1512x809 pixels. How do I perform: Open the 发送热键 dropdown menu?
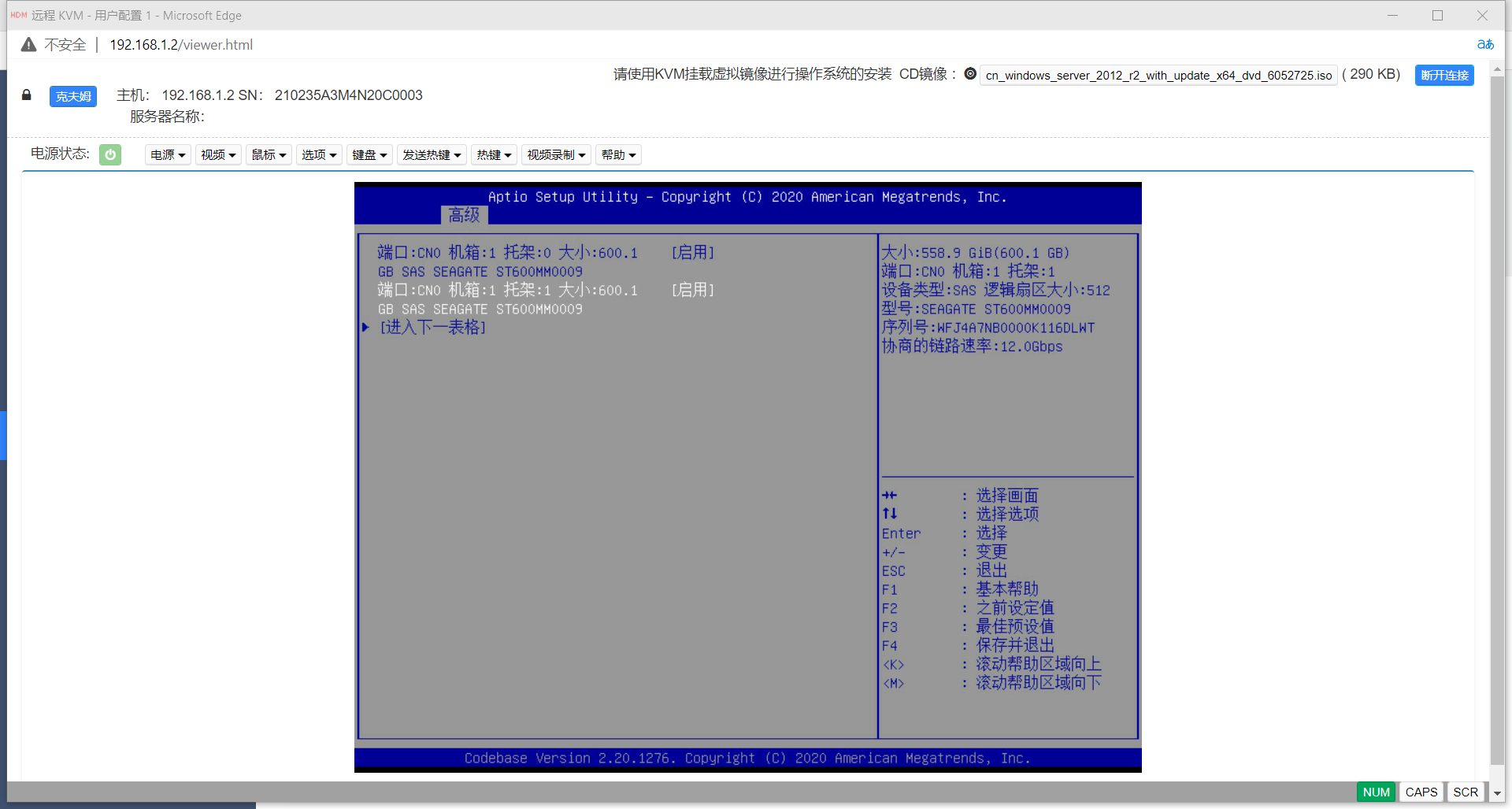[x=432, y=154]
